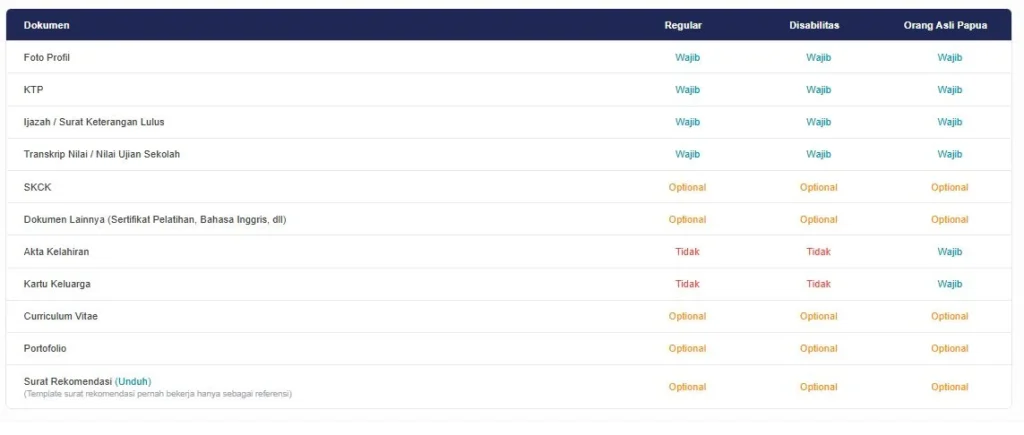The height and width of the screenshot is (435, 1024).
Task: Select the Curriculum Vitae row label
Action: 61,316
